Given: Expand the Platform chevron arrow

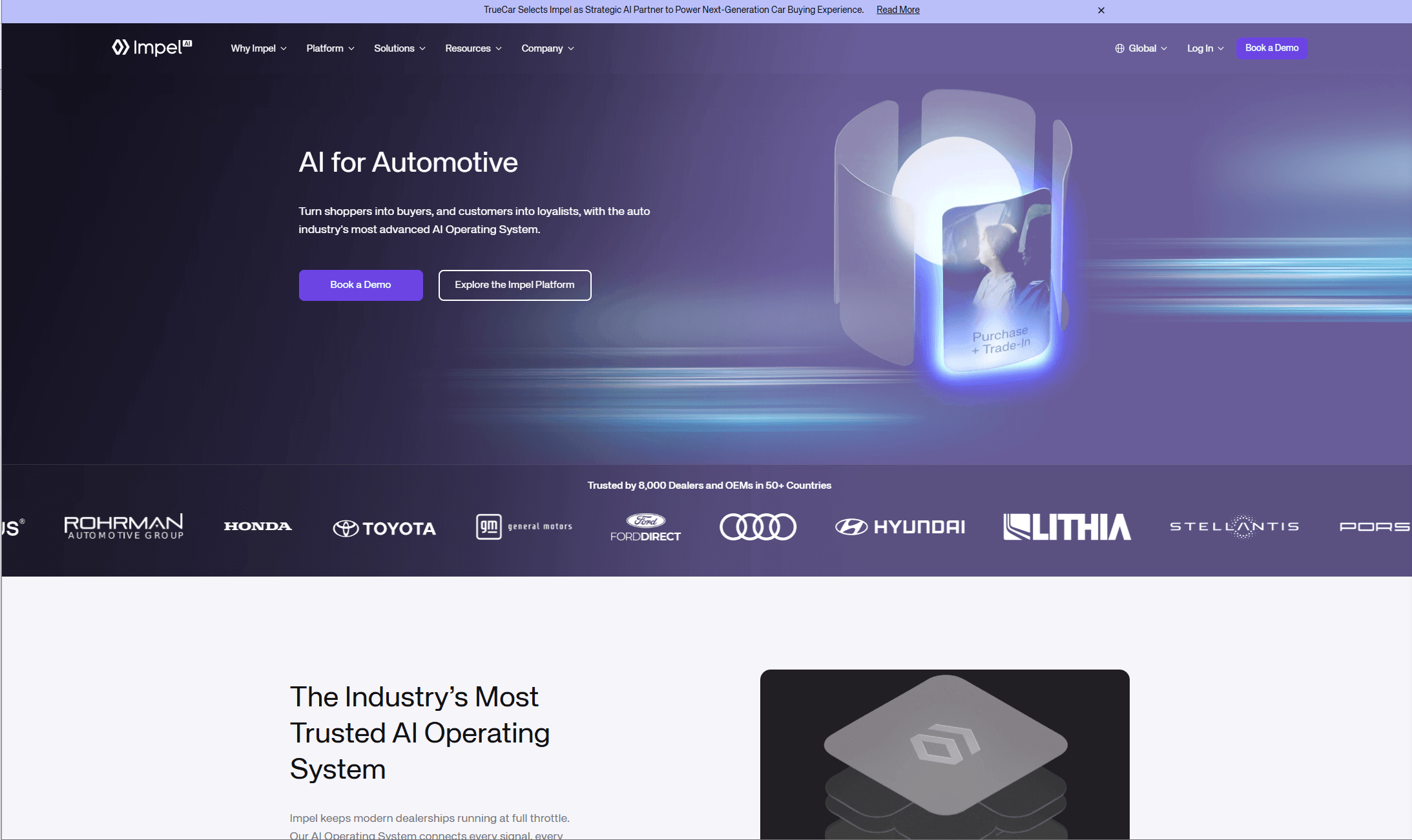Looking at the screenshot, I should (351, 48).
